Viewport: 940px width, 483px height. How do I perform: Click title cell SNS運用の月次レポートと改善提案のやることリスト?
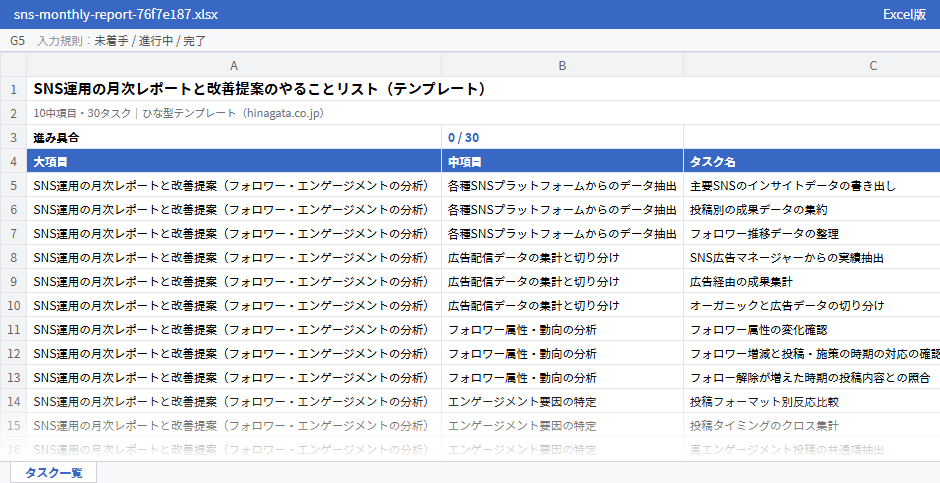coord(483,89)
